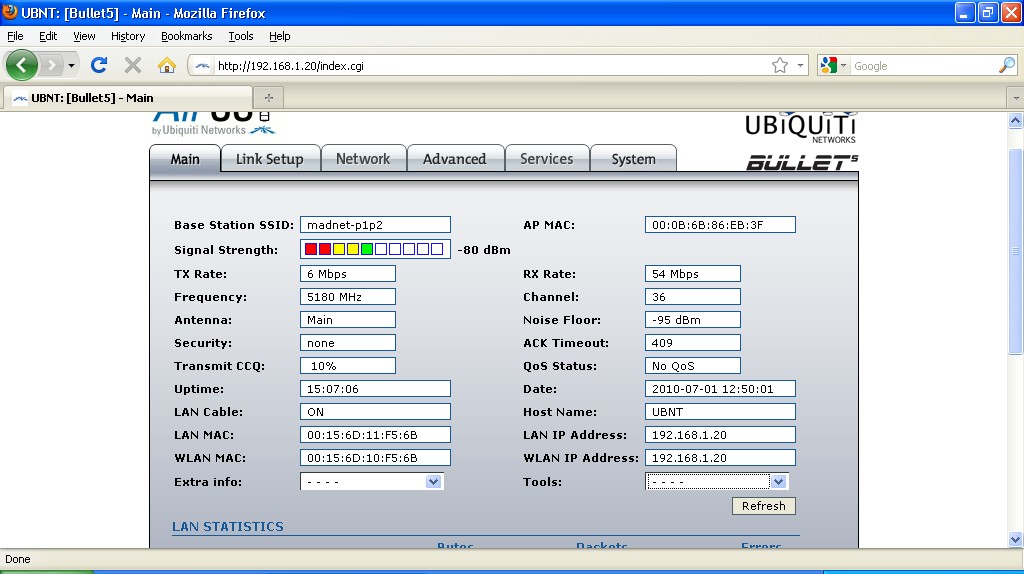The width and height of the screenshot is (1024, 574).
Task: Open the Tools menu in menu bar
Action: (x=241, y=36)
